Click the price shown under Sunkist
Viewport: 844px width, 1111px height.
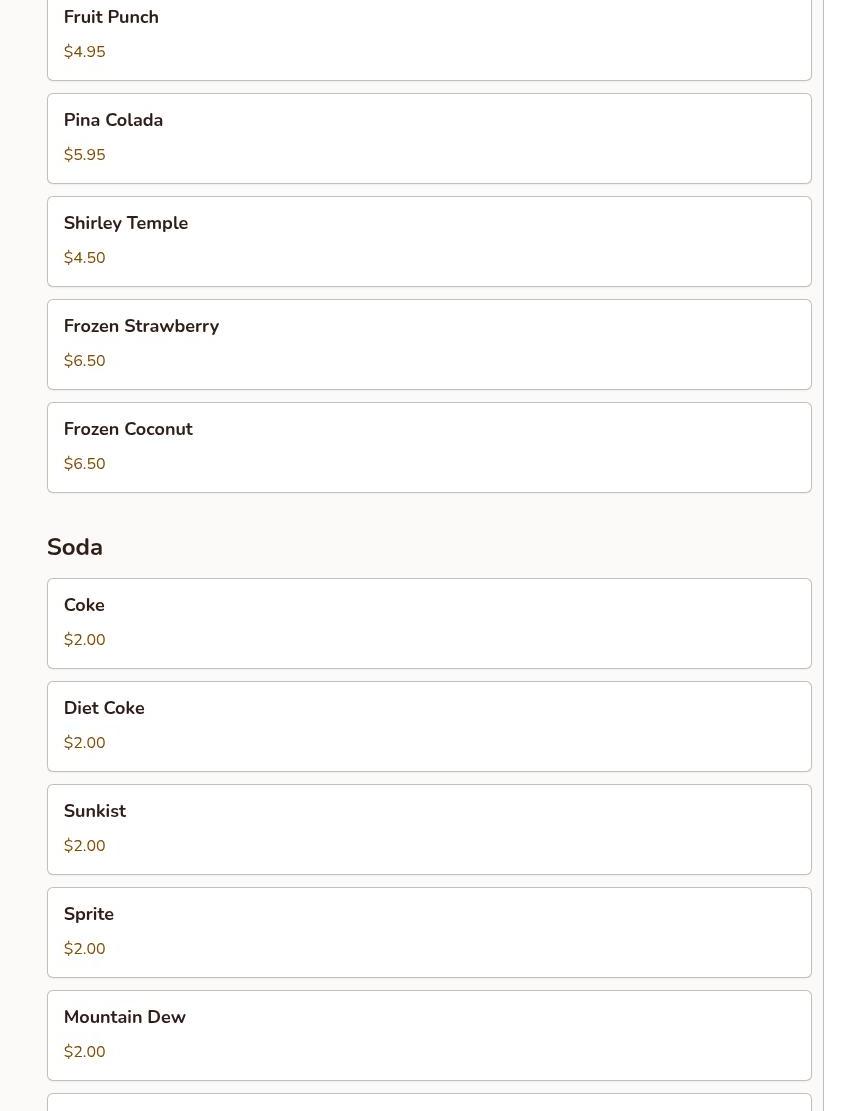(84, 846)
